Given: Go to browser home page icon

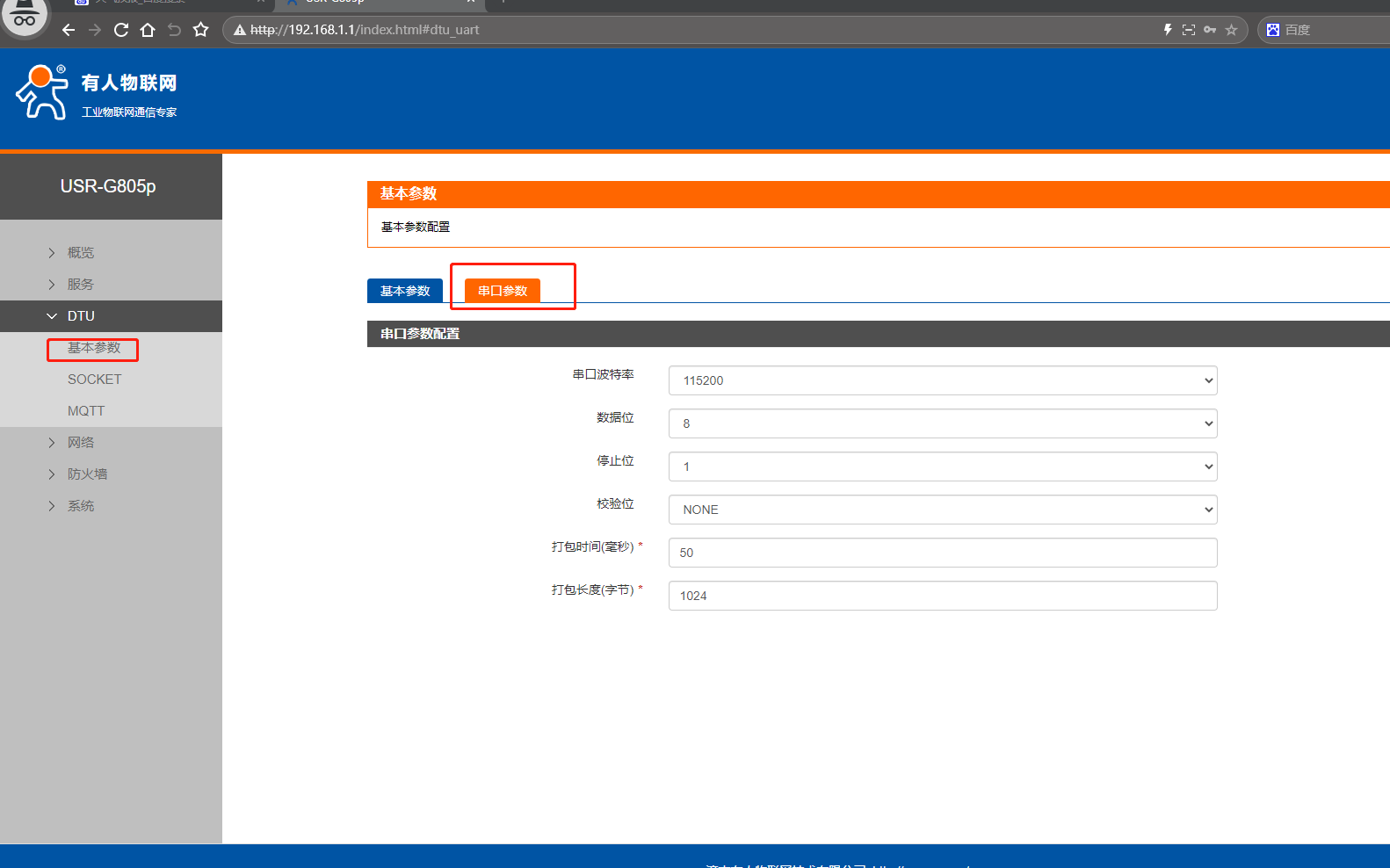Looking at the screenshot, I should click(x=148, y=30).
